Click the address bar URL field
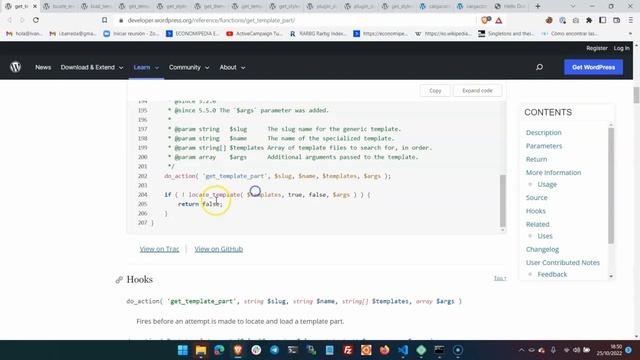Screen dimensions: 640x360 [x=294, y=20]
